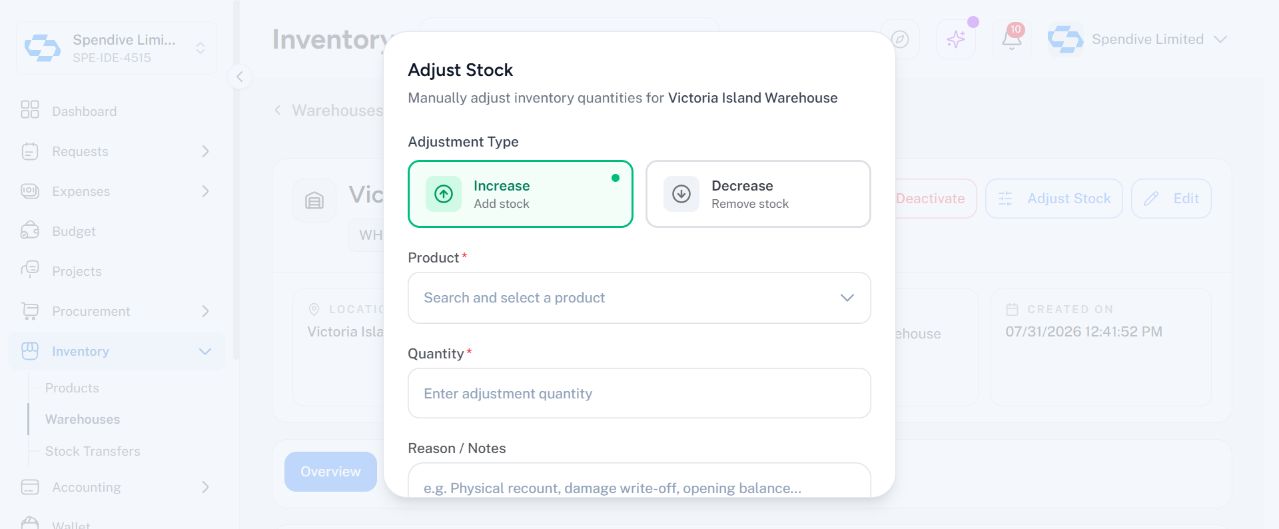Open the product search dropdown
Screen dimensions: 1279x529
click(639, 298)
